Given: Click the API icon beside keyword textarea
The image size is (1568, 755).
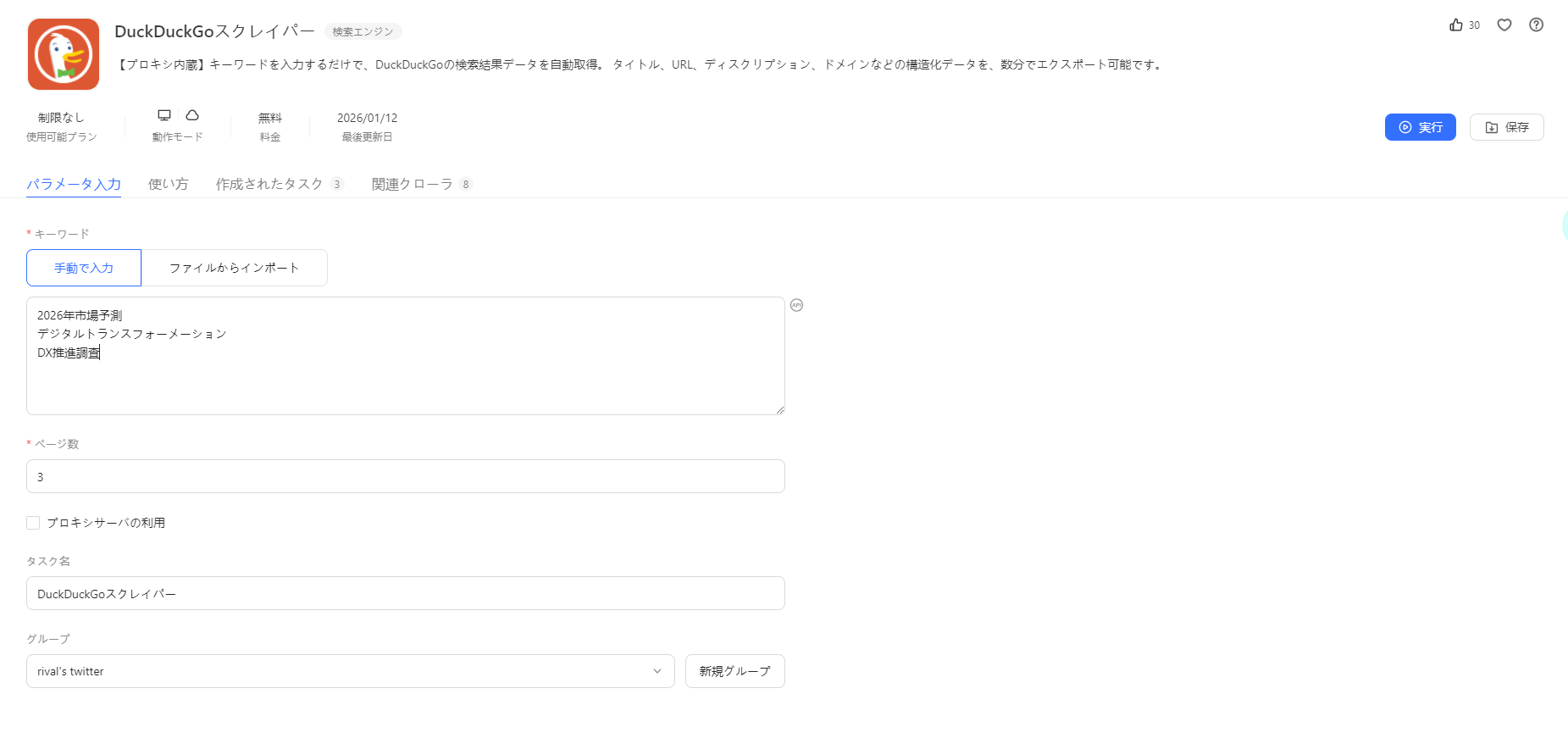Looking at the screenshot, I should click(x=796, y=305).
